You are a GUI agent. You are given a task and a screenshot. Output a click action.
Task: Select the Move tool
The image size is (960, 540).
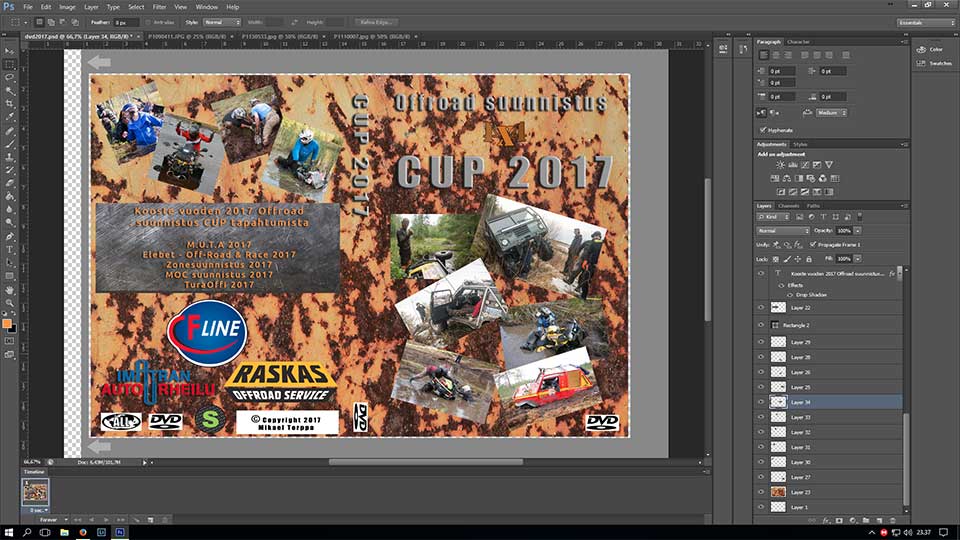pyautogui.click(x=10, y=50)
